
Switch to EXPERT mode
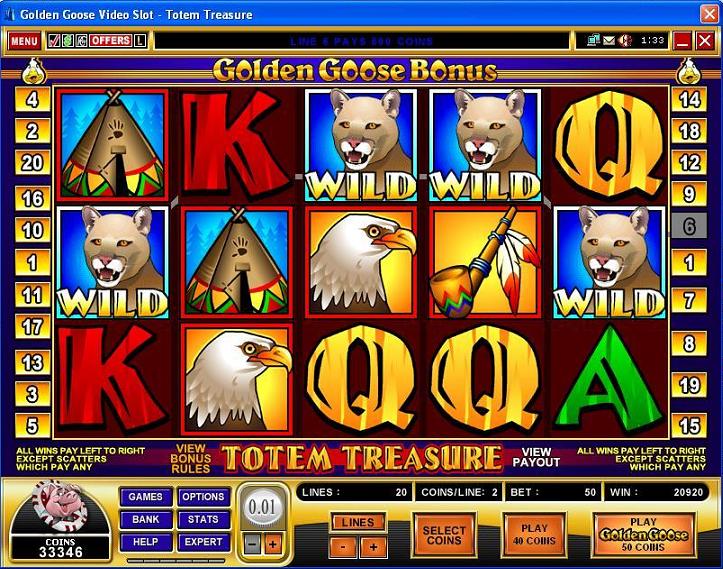click(203, 542)
